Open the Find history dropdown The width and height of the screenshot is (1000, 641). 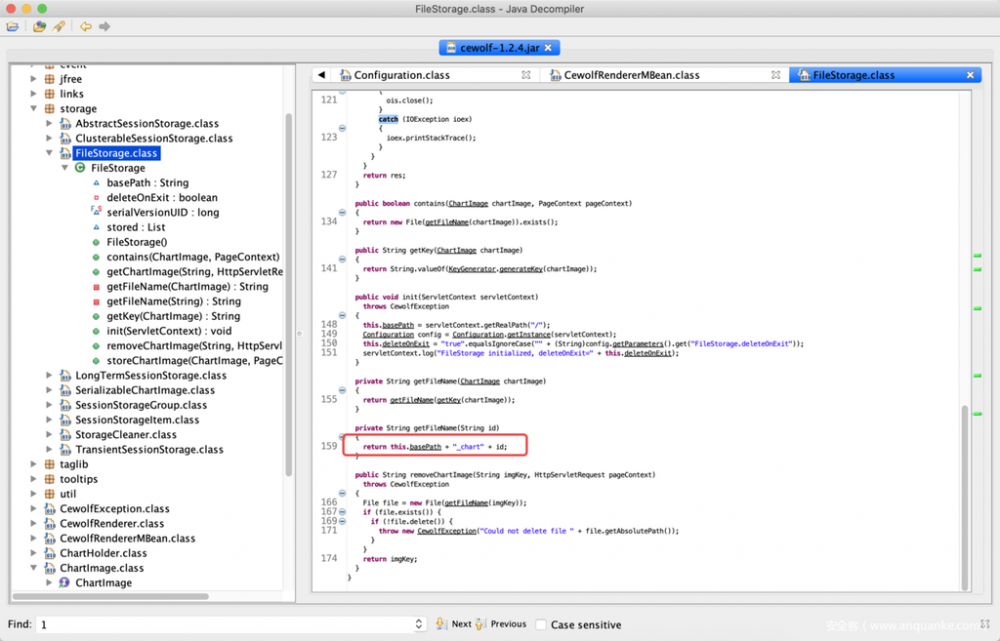(421, 623)
